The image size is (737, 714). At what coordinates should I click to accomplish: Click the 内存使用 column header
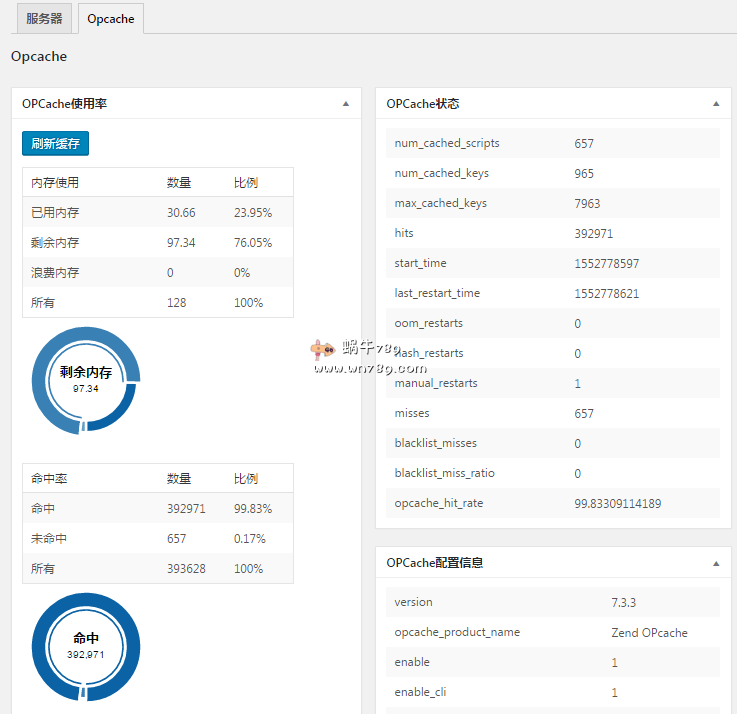[55, 183]
